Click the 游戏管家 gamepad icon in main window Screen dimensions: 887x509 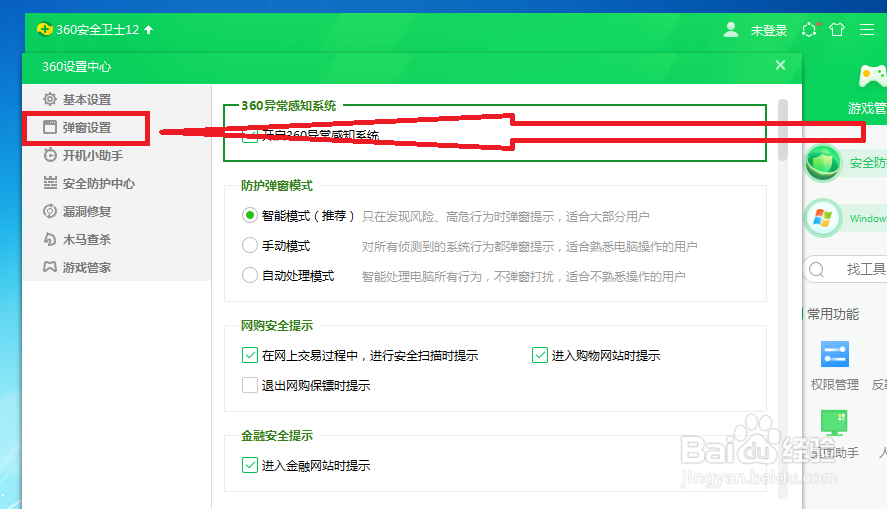[873, 76]
